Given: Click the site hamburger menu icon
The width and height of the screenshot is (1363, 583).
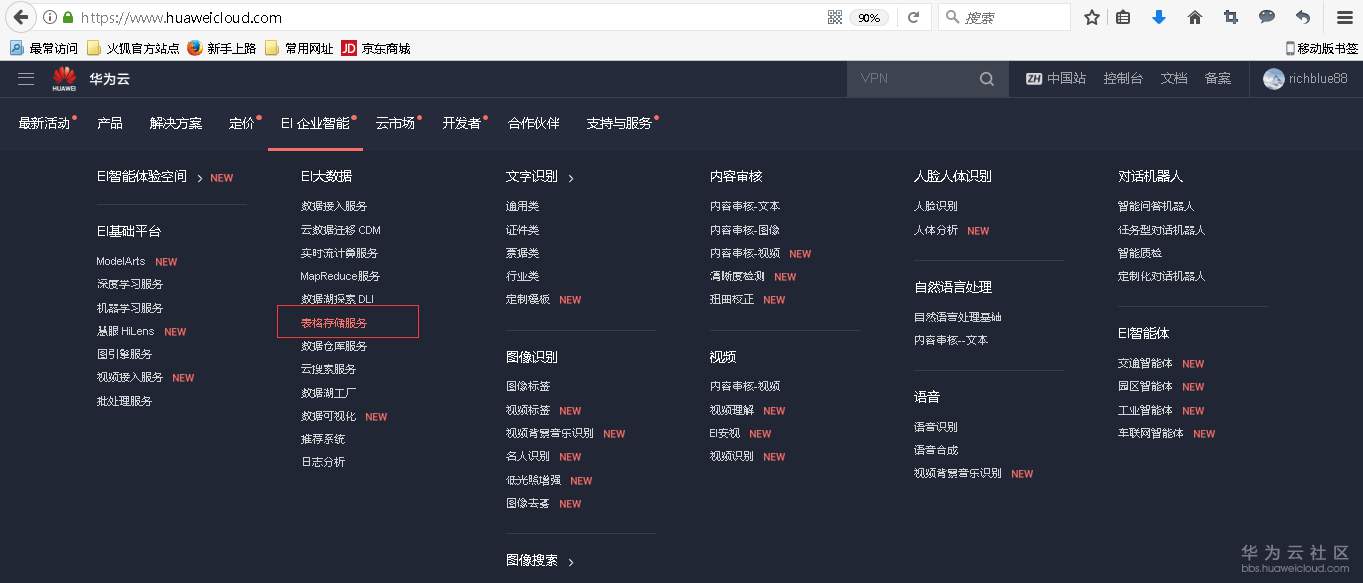Looking at the screenshot, I should coord(26,78).
